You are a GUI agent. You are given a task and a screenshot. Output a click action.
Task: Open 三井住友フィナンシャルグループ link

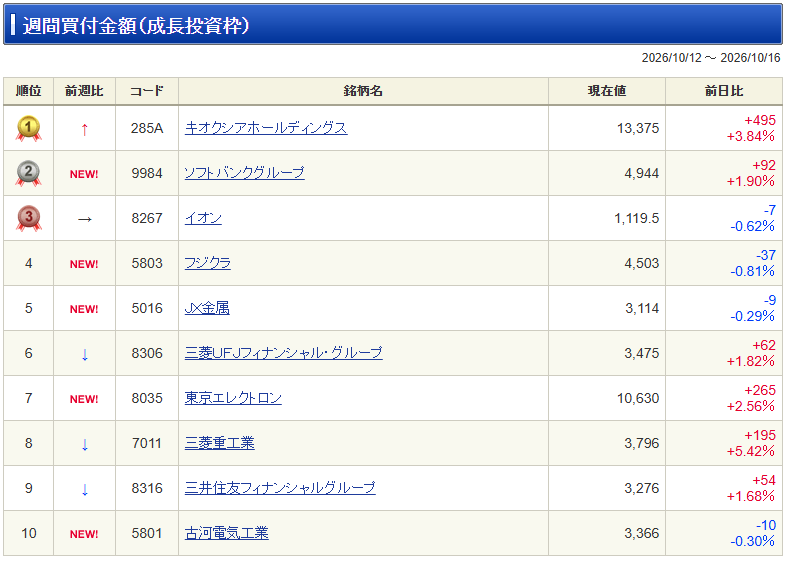pos(280,488)
